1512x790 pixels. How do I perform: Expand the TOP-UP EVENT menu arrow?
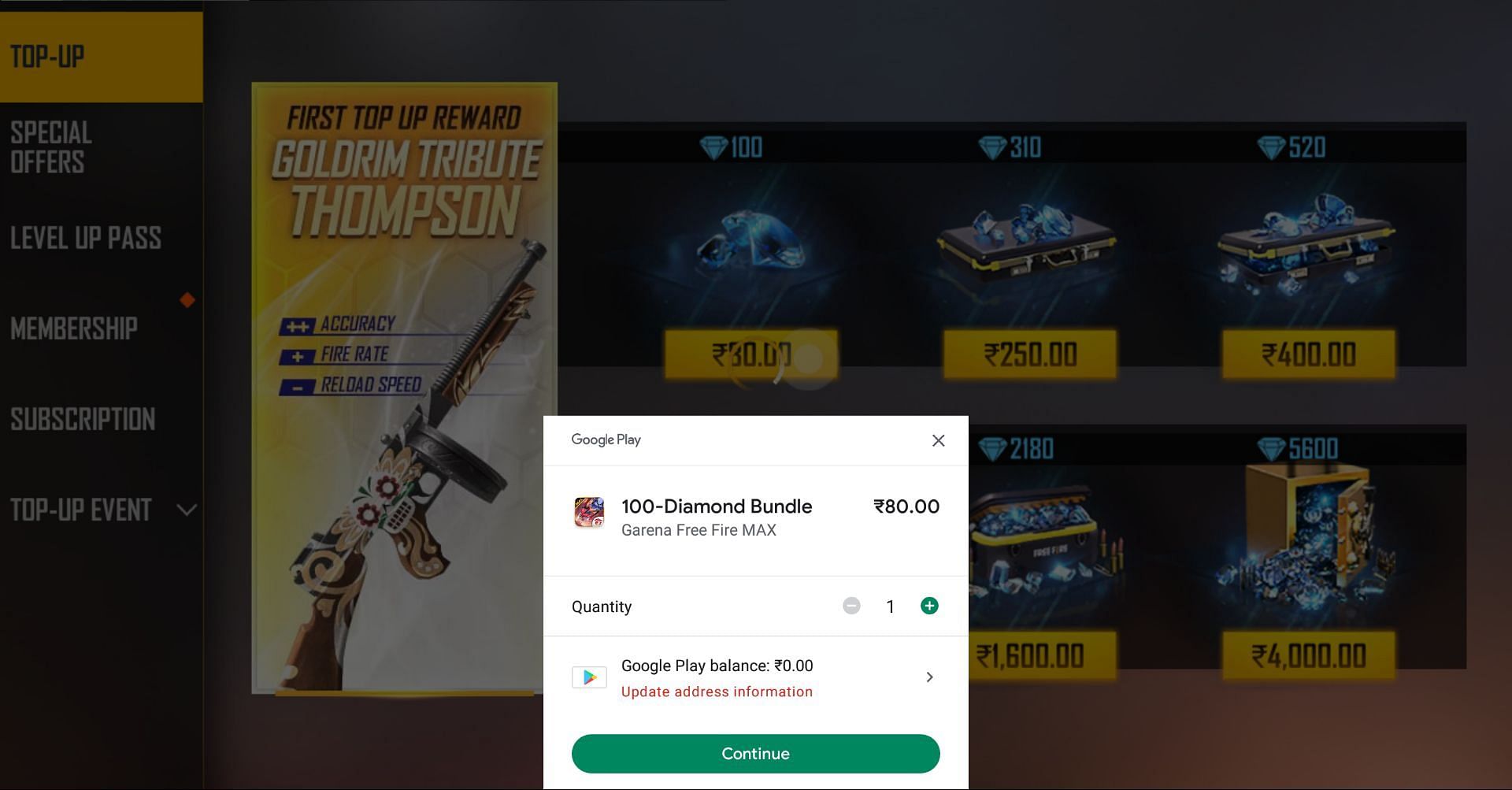(x=187, y=510)
